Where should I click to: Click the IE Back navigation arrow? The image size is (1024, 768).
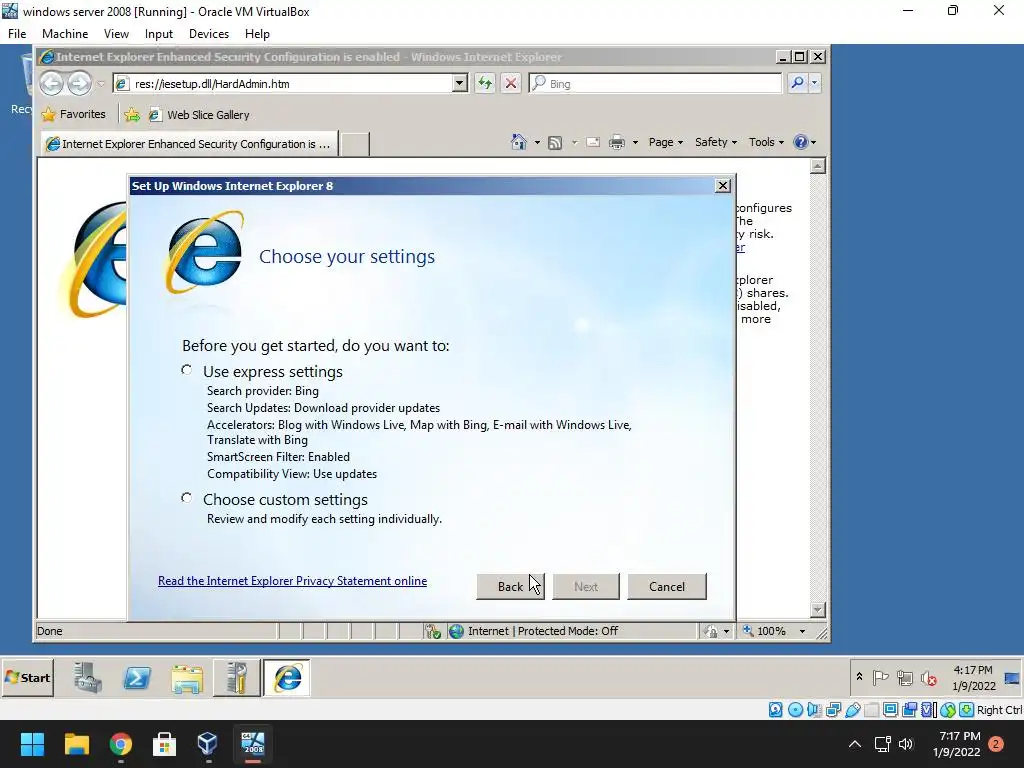(52, 84)
